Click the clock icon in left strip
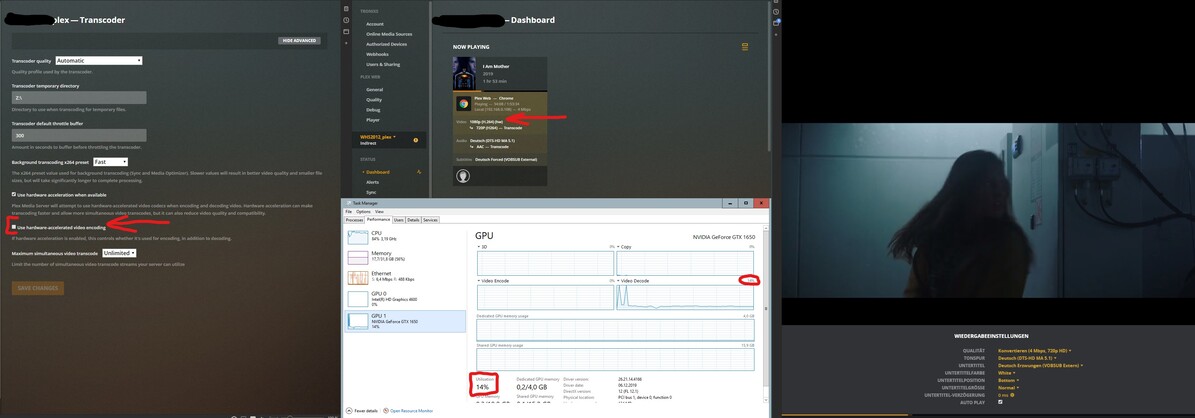This screenshot has height=418, width=1195. [346, 20]
